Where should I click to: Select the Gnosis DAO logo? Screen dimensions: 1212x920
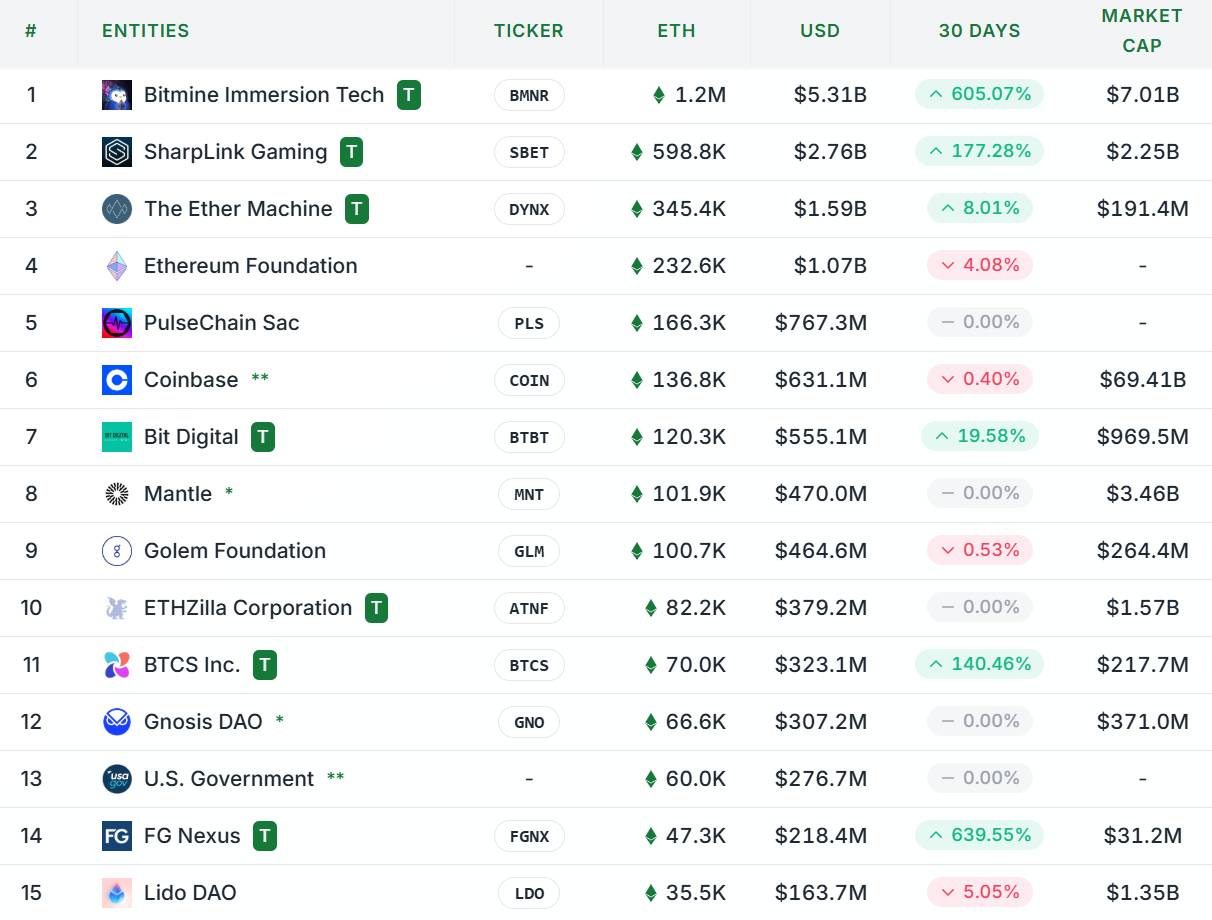tap(117, 722)
